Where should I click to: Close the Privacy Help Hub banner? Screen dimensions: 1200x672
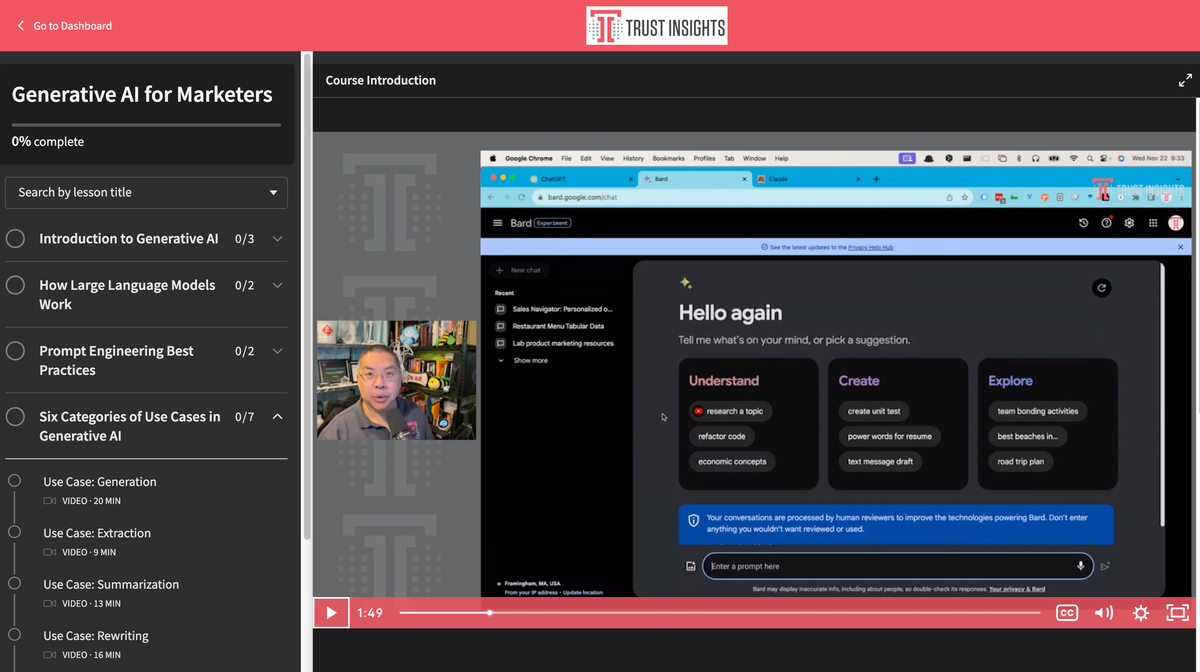[1180, 247]
